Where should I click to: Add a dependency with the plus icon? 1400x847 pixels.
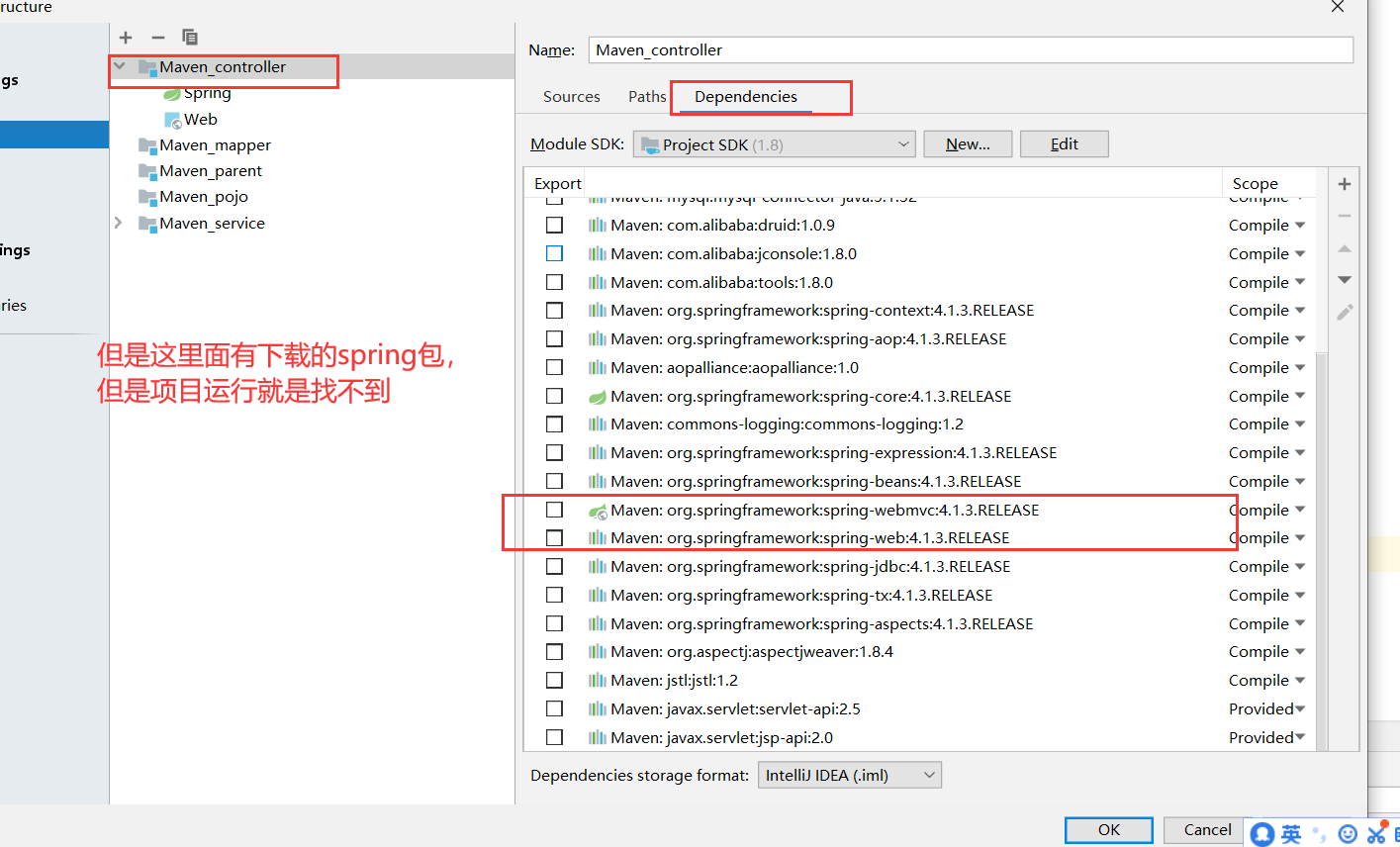[1345, 184]
